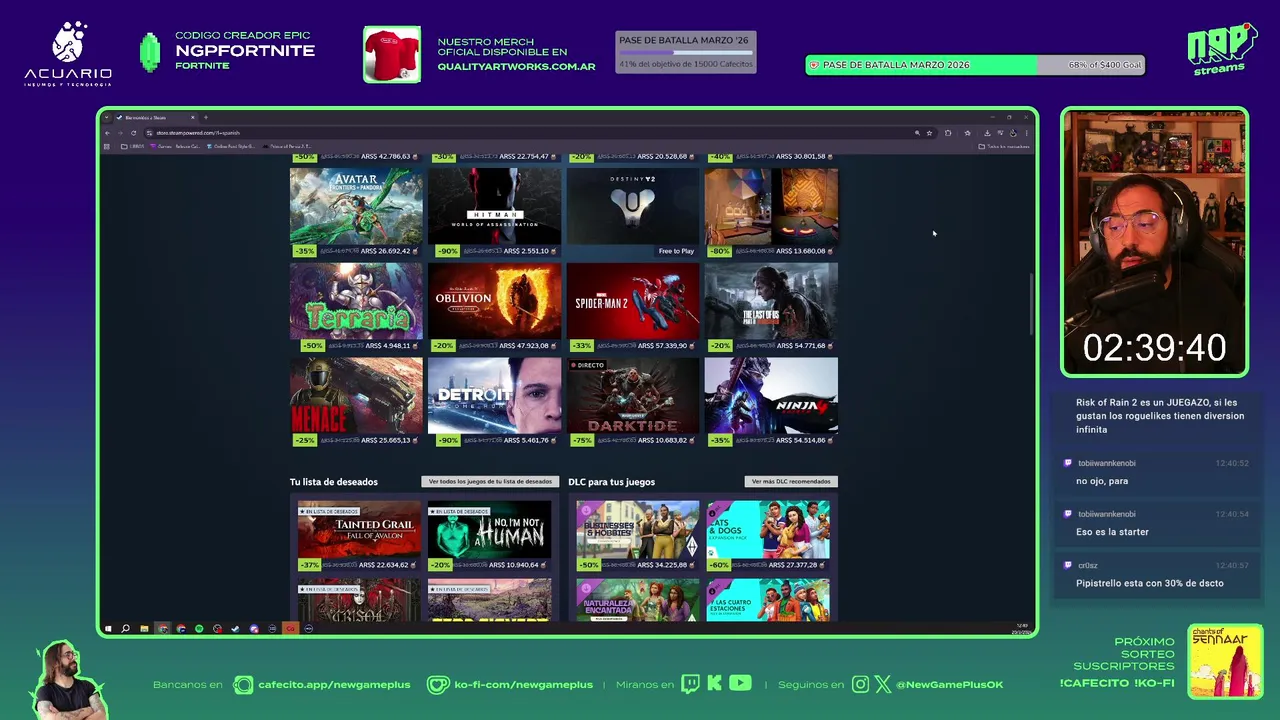Viewport: 1280px width, 720px height.
Task: Open a new browser tab
Action: click(x=206, y=117)
